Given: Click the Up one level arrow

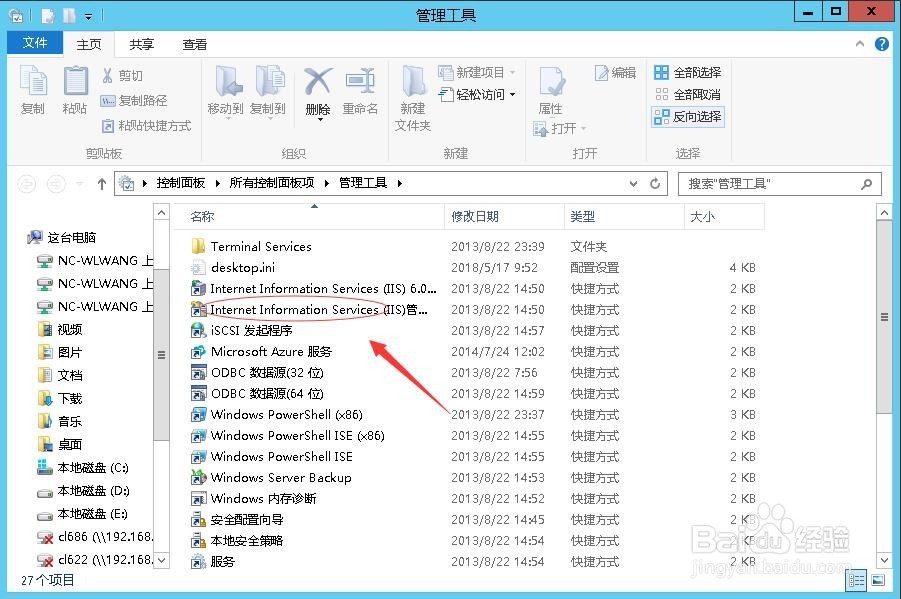Looking at the screenshot, I should click(x=102, y=184).
